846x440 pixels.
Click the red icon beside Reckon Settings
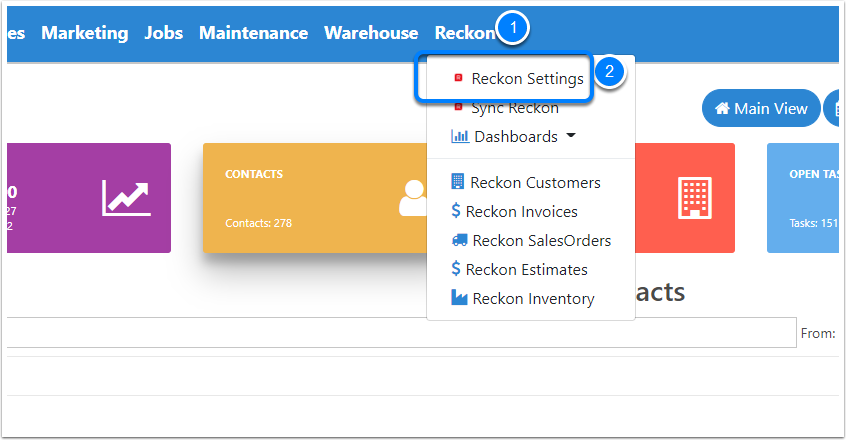coord(458,78)
